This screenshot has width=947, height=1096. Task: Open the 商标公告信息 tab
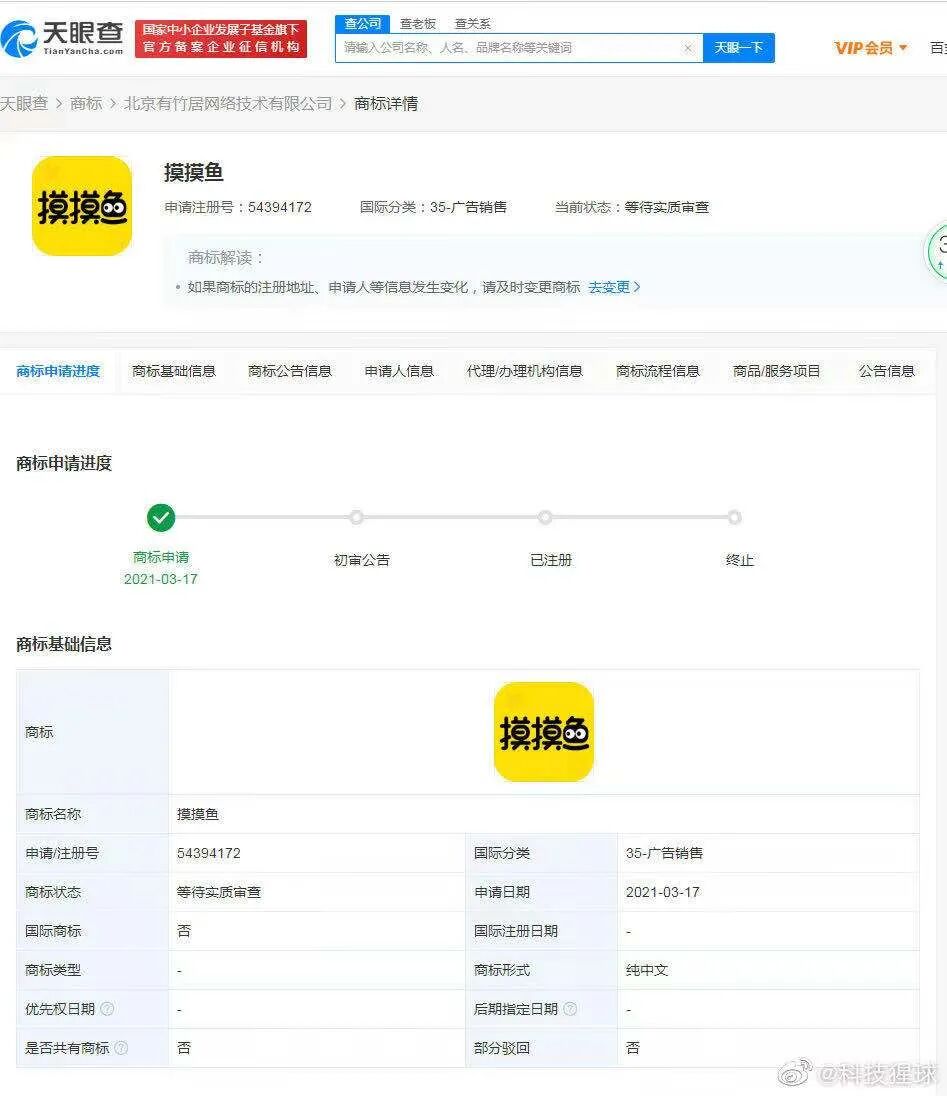click(x=289, y=369)
